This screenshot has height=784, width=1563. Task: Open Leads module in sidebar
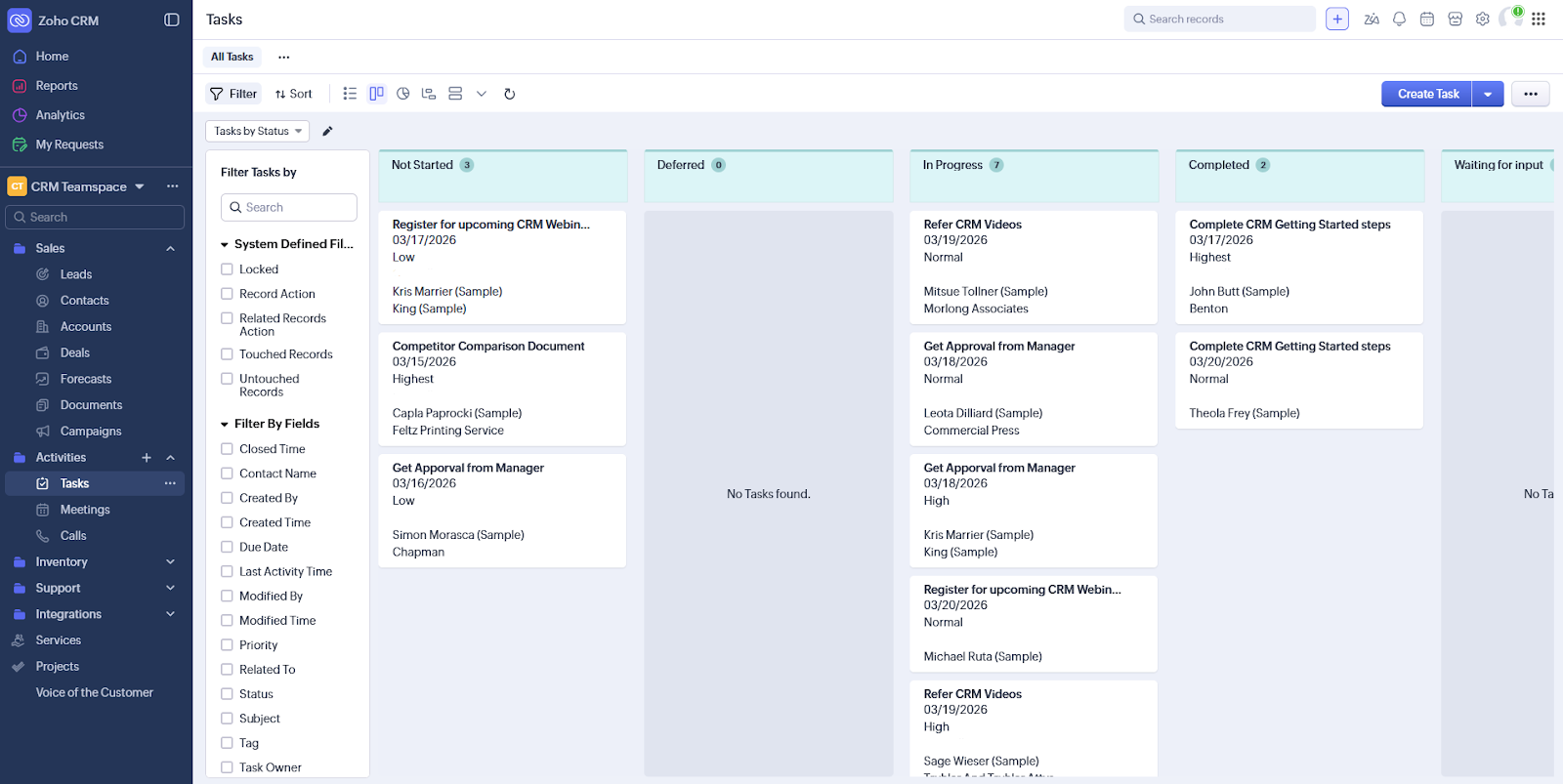click(76, 274)
